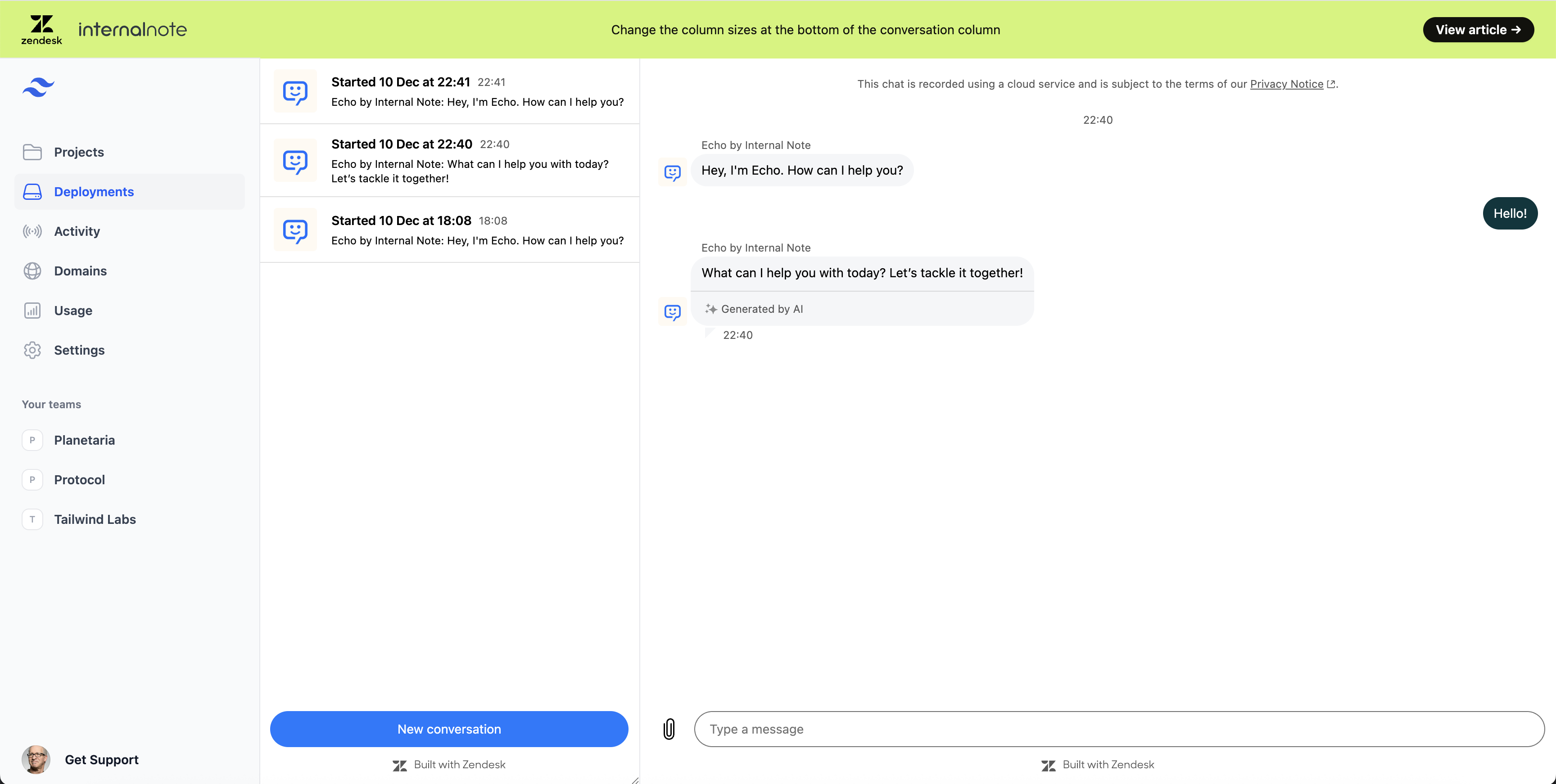The height and width of the screenshot is (784, 1556).
Task: Click the Settings gear icon
Action: click(x=32, y=350)
